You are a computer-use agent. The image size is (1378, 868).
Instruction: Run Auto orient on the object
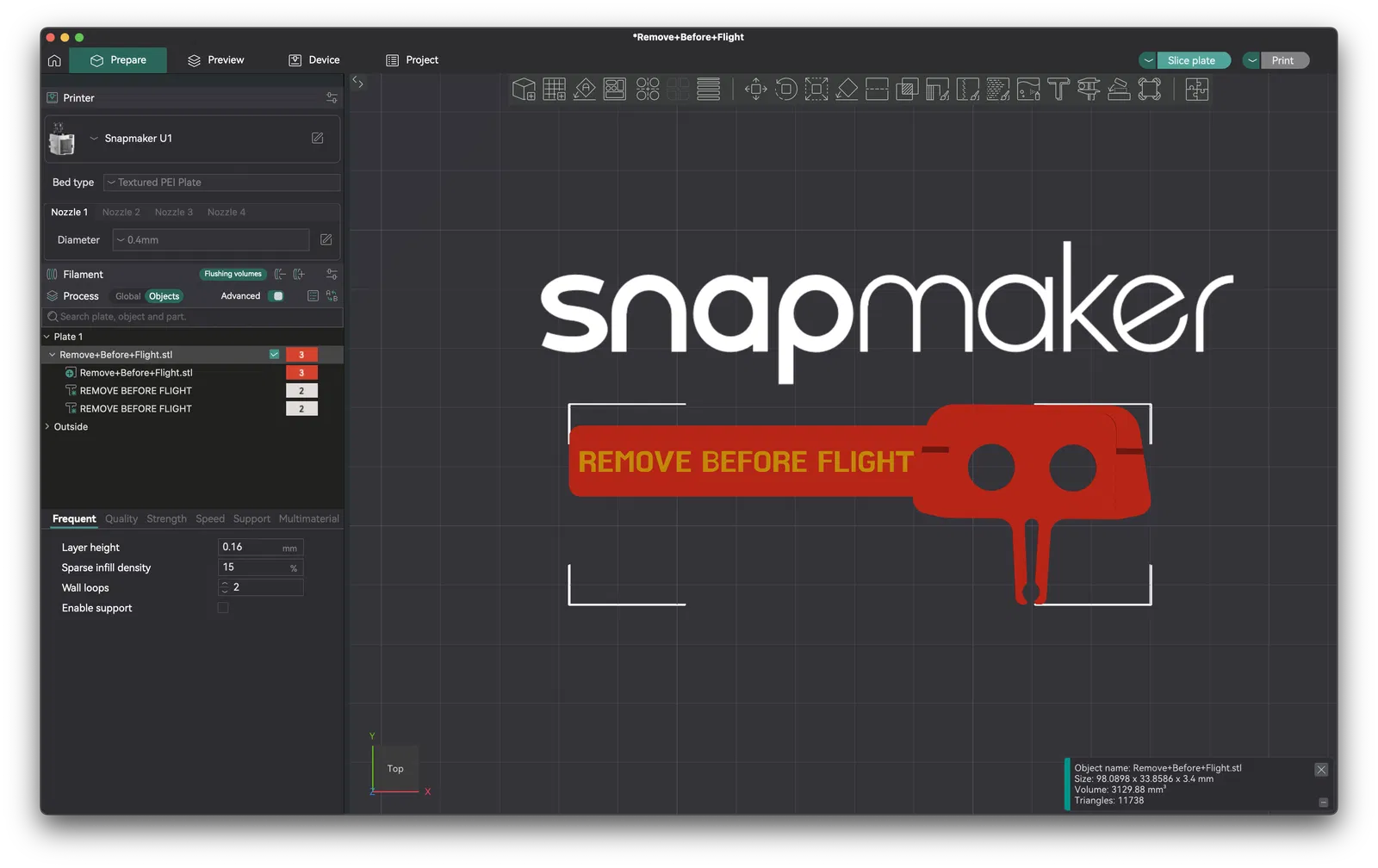click(585, 90)
